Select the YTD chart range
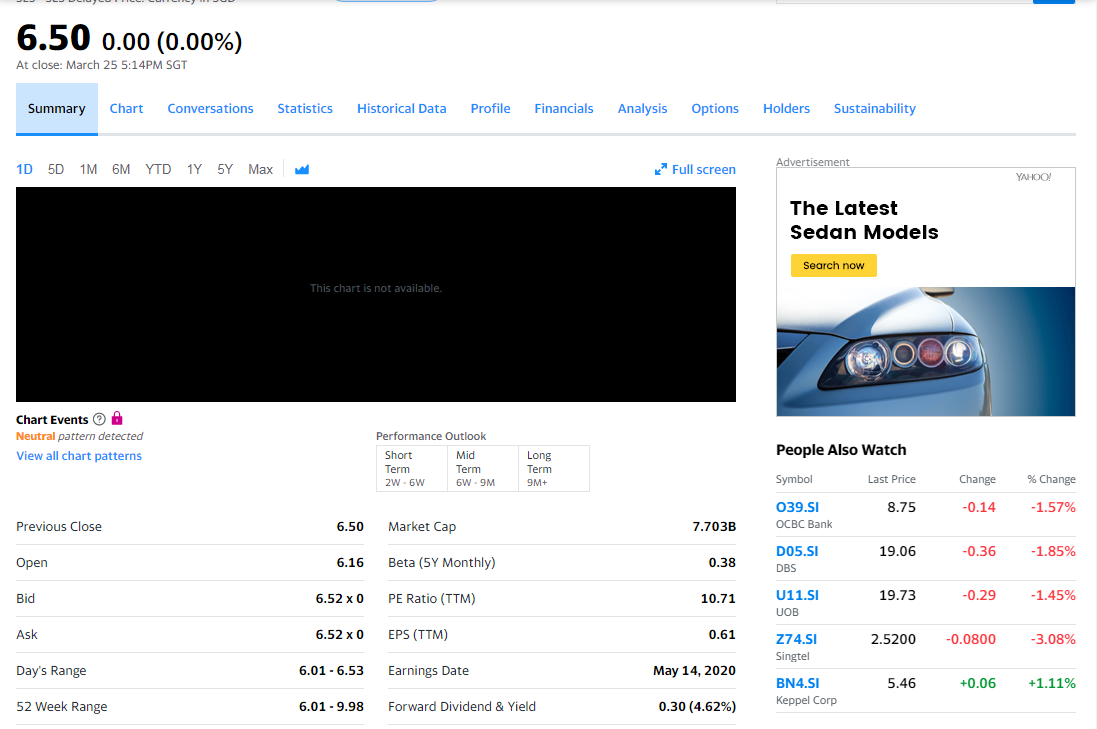The height and width of the screenshot is (729, 1097). pyautogui.click(x=158, y=169)
